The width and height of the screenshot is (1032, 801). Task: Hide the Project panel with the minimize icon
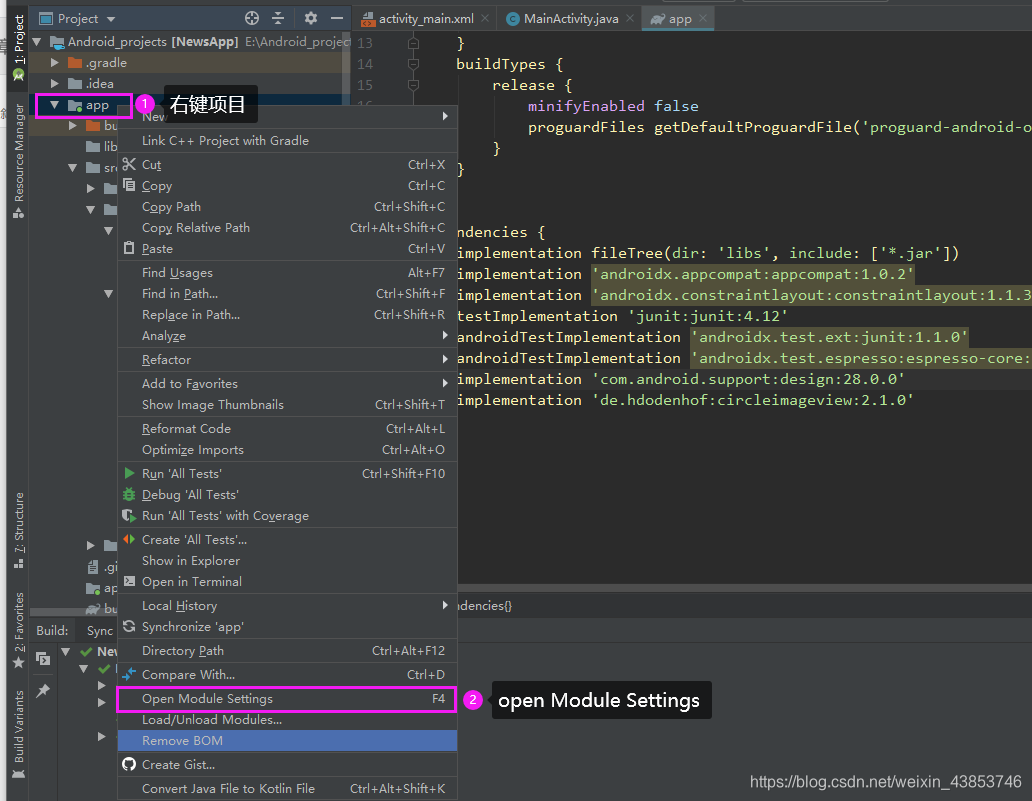click(x=337, y=18)
